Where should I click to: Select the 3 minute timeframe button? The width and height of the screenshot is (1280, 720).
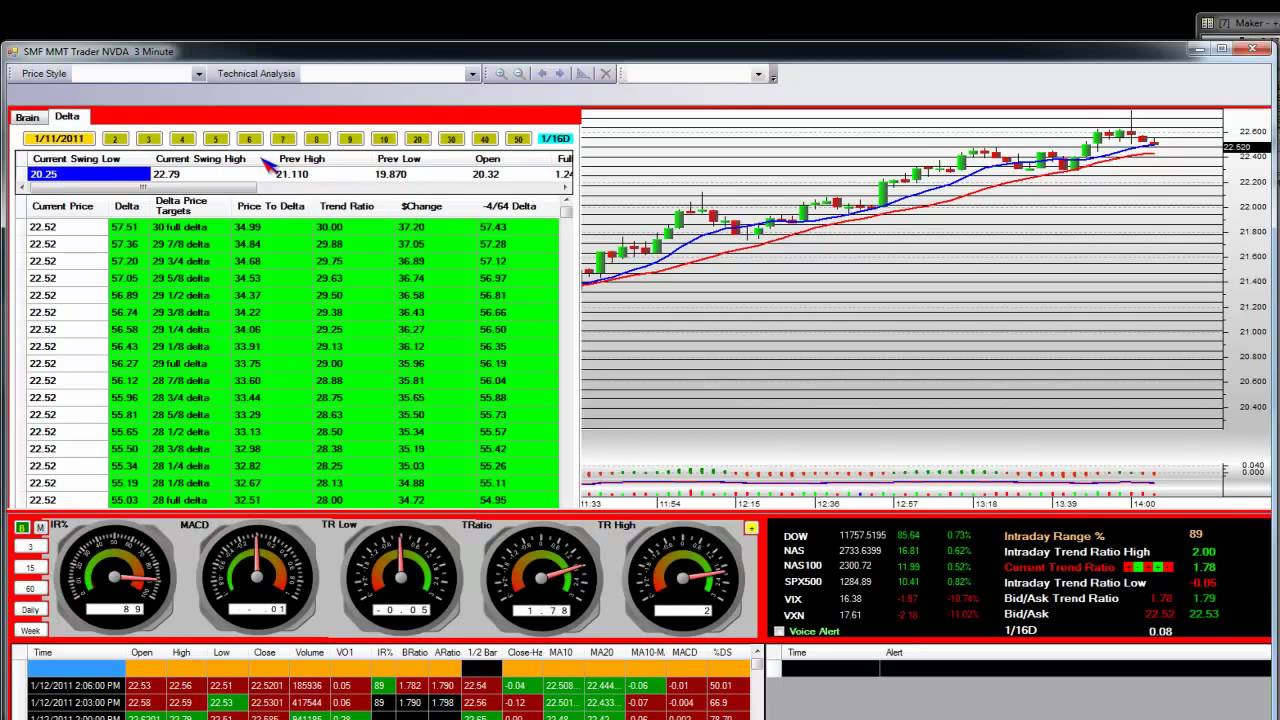[30, 547]
